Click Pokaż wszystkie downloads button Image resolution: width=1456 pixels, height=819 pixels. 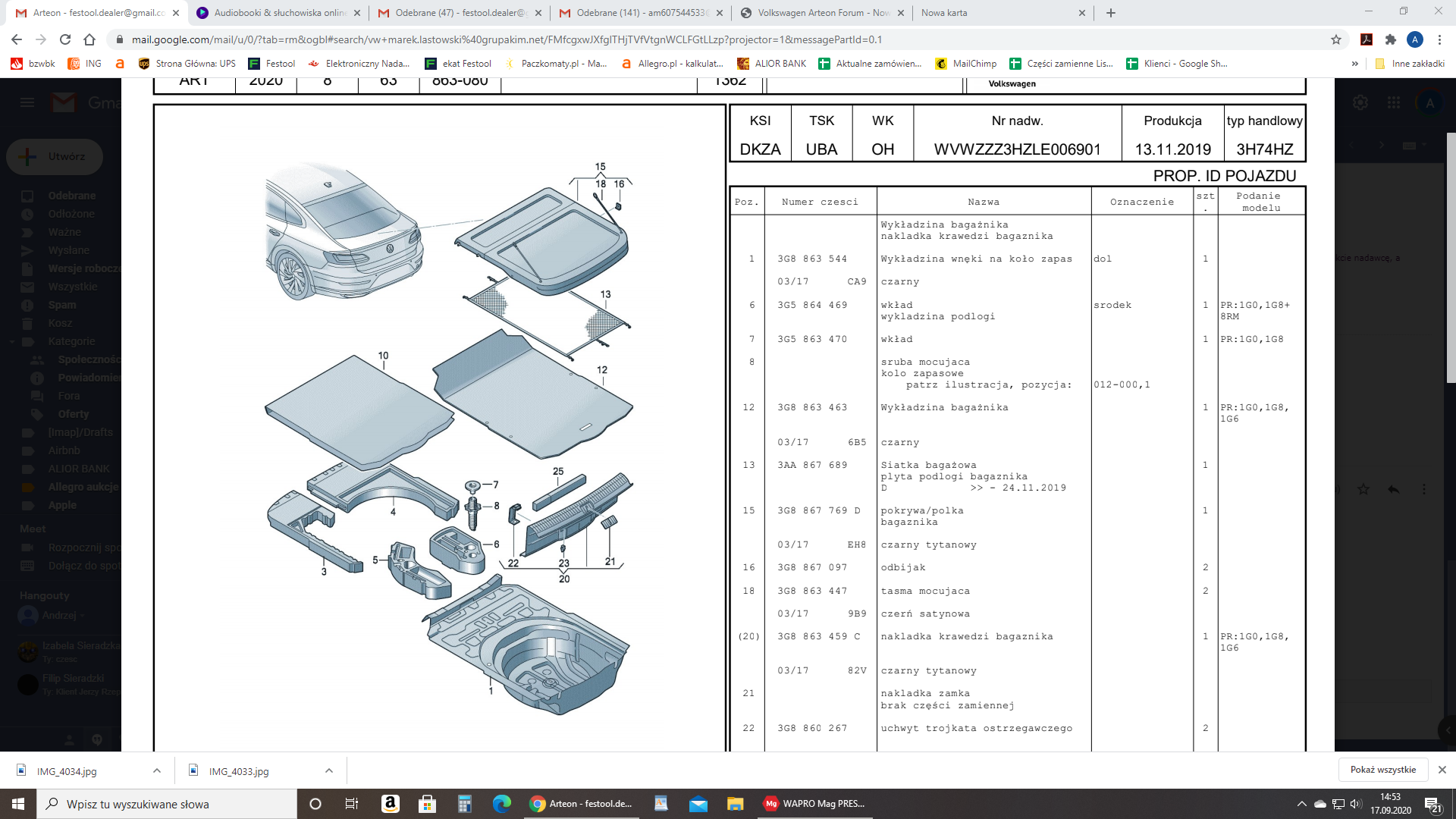[x=1382, y=770]
